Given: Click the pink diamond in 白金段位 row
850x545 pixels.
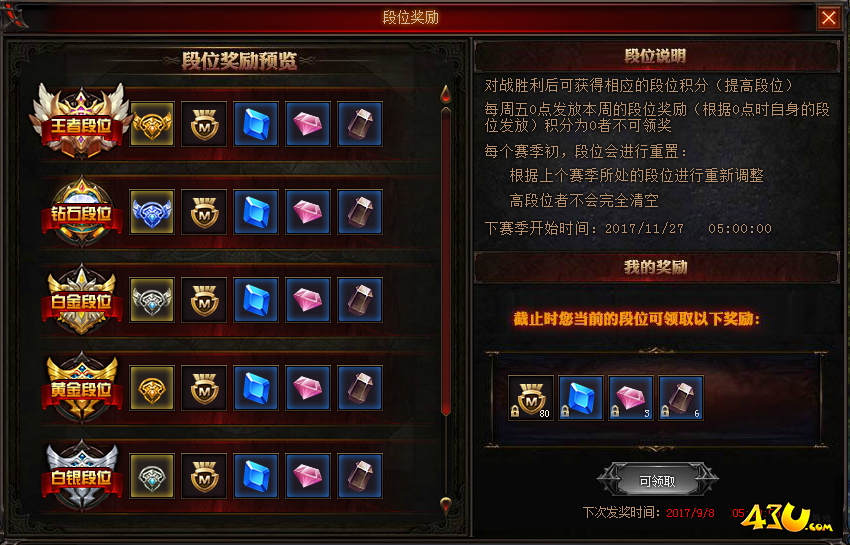Looking at the screenshot, I should coord(308,300).
